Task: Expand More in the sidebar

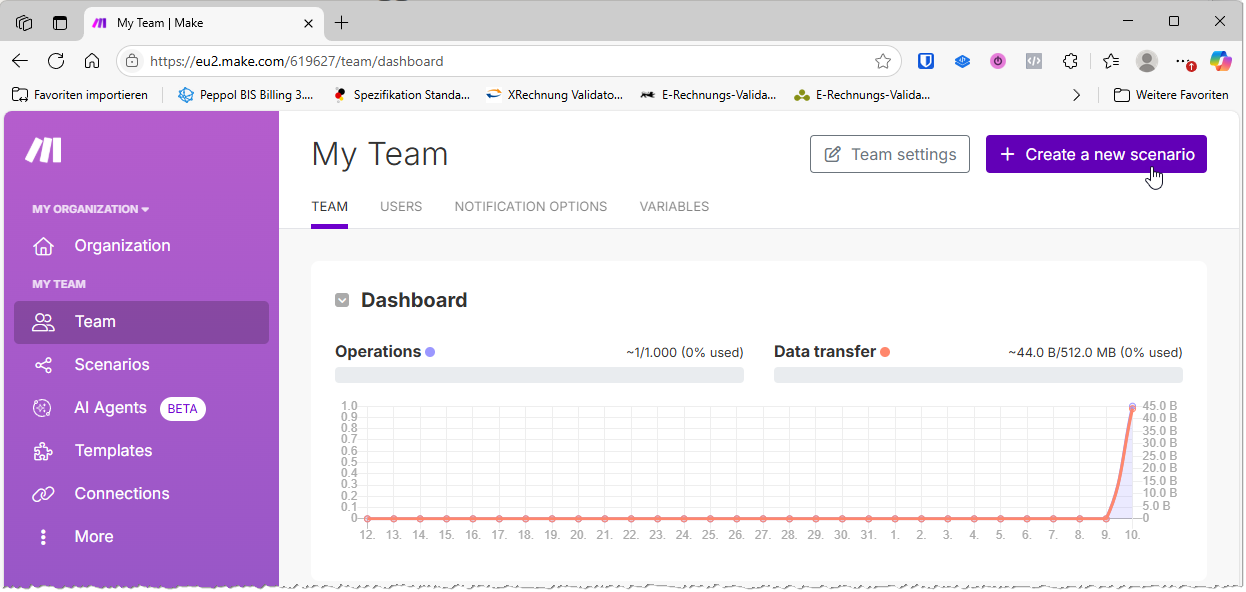Action: click(x=43, y=537)
